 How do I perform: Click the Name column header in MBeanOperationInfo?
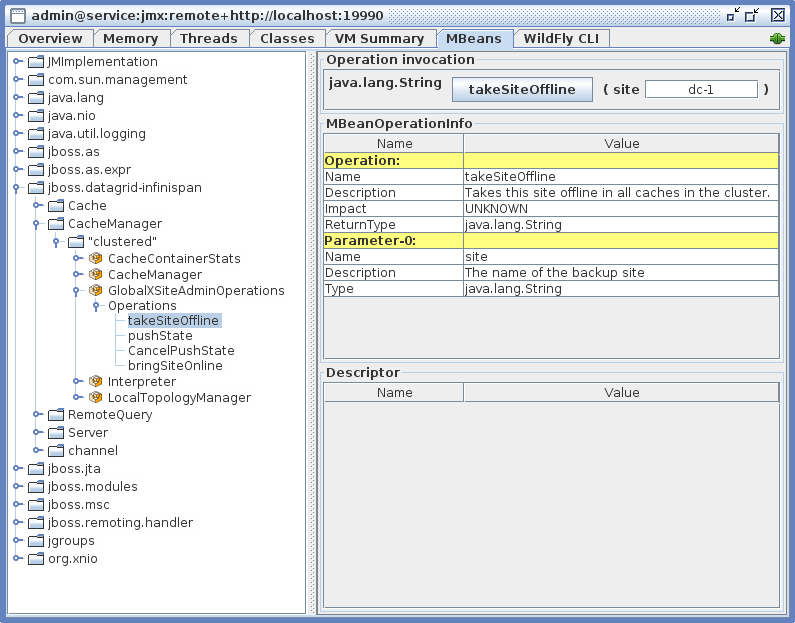pos(394,143)
